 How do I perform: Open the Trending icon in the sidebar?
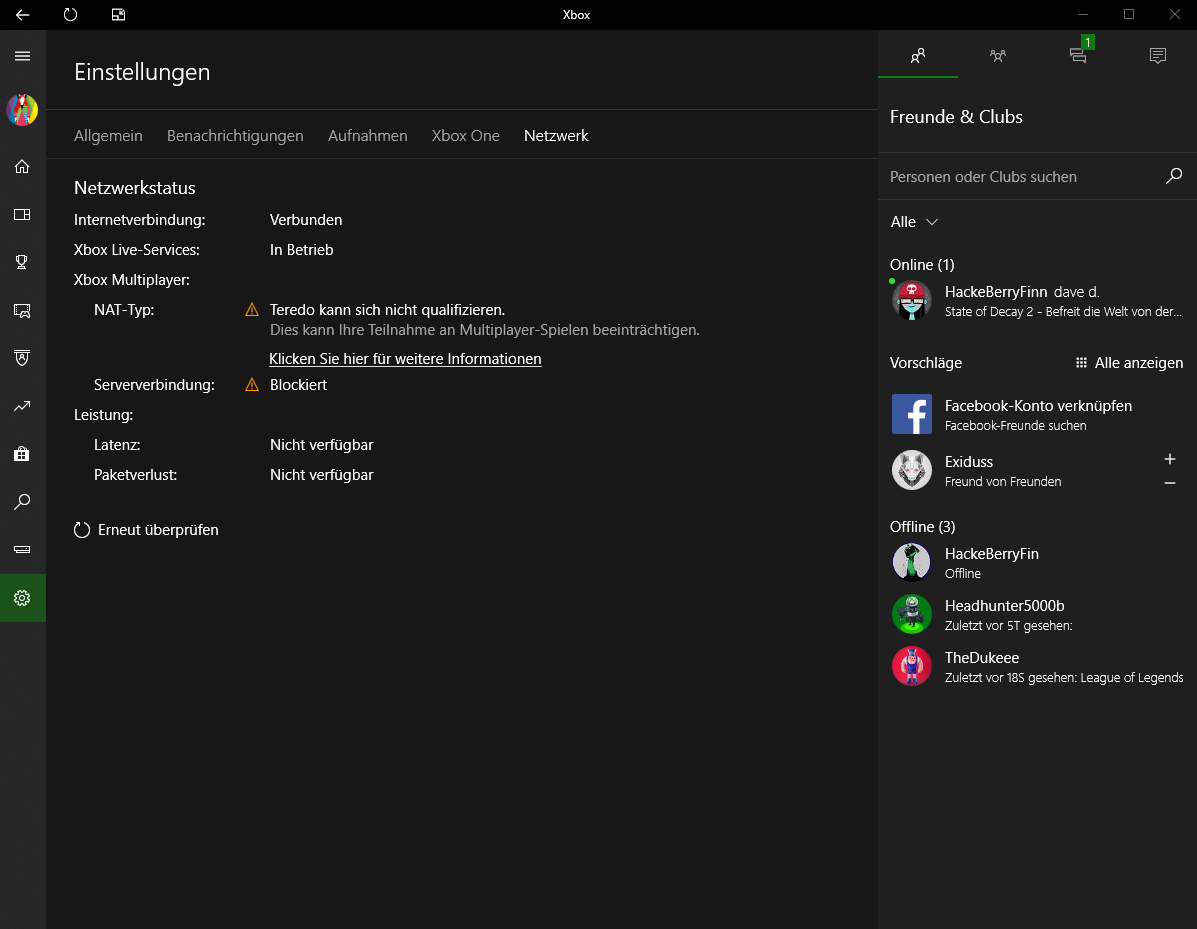click(x=22, y=406)
